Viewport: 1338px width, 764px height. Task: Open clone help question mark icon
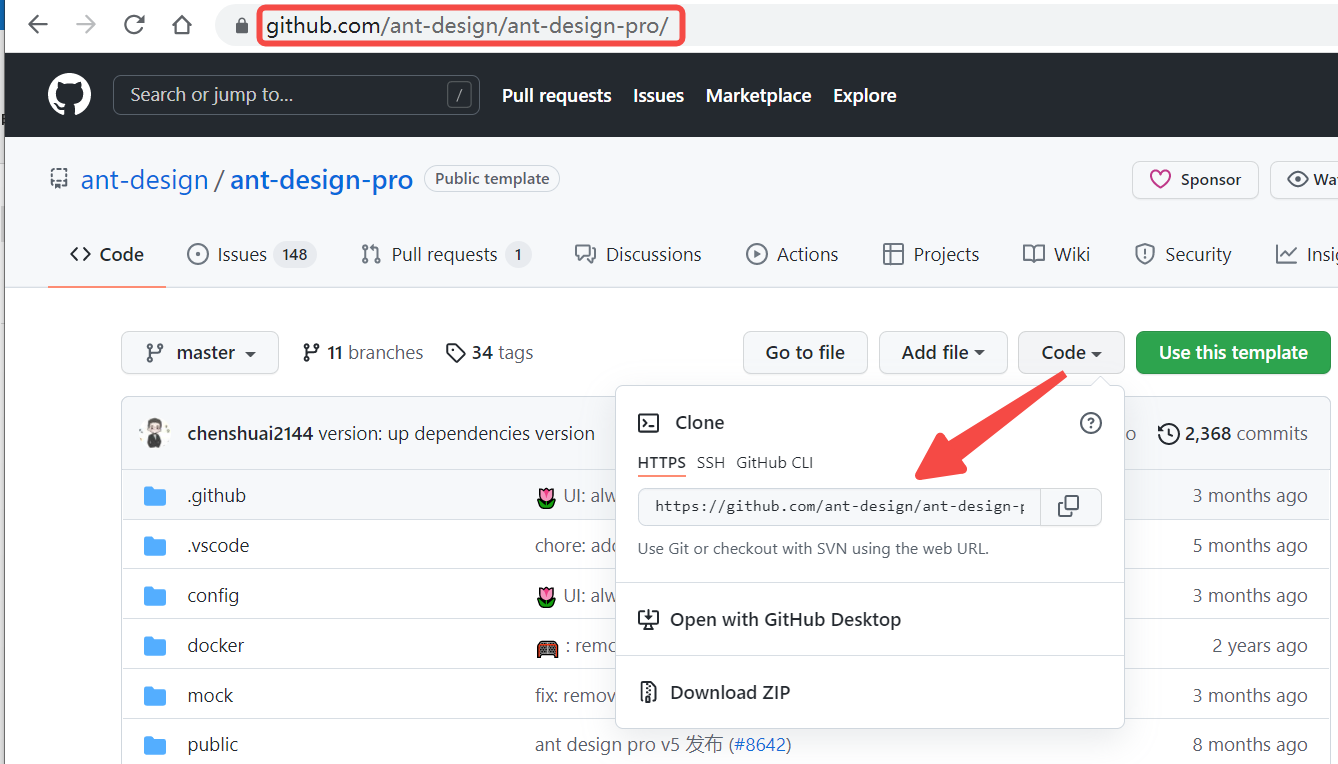1091,423
